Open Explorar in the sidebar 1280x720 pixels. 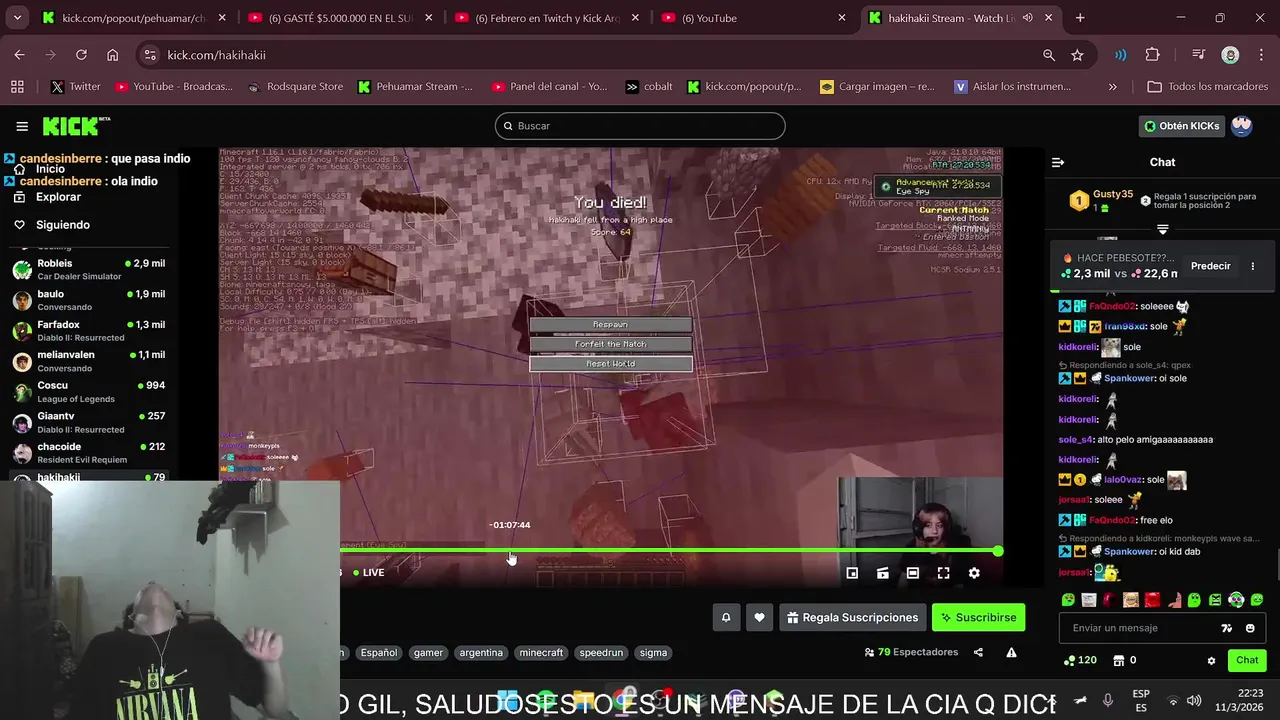coord(58,197)
